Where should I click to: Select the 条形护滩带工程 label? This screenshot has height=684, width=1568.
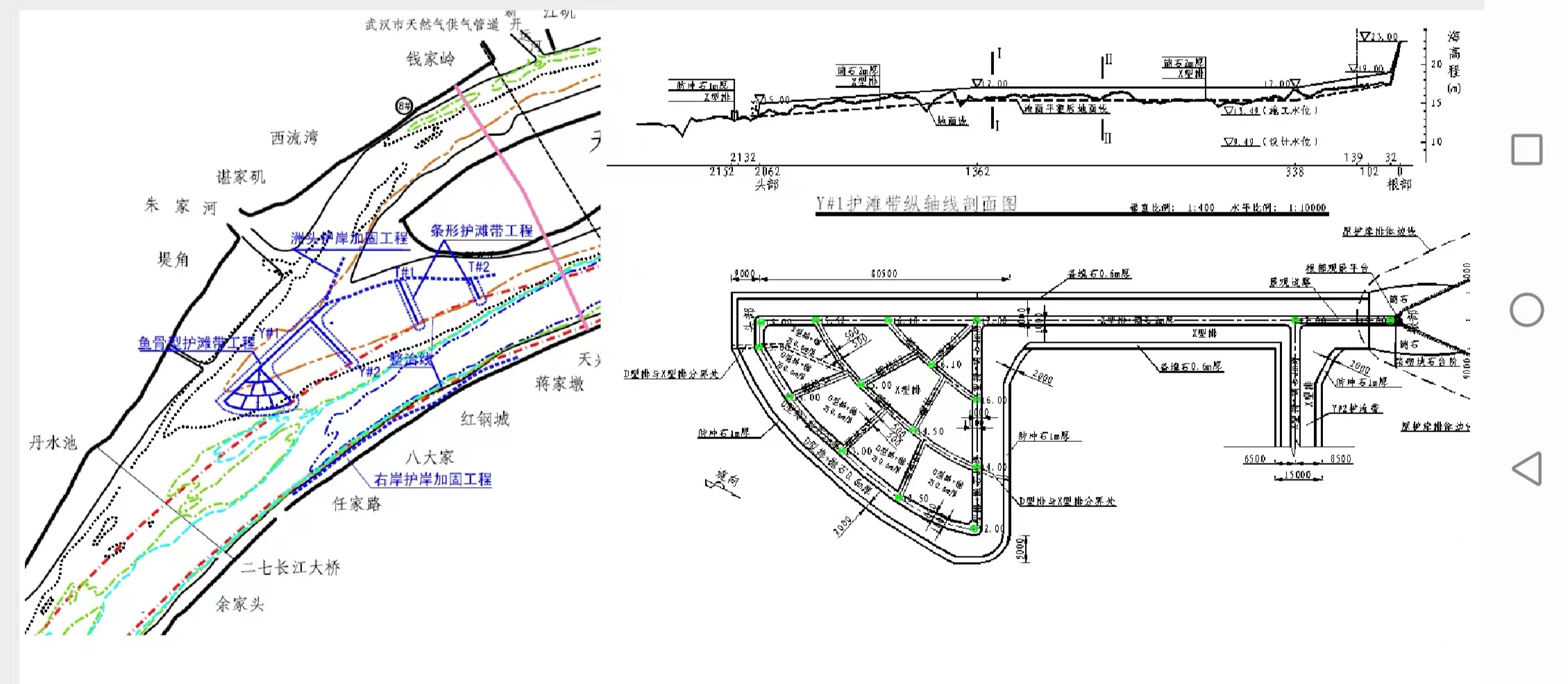point(481,230)
